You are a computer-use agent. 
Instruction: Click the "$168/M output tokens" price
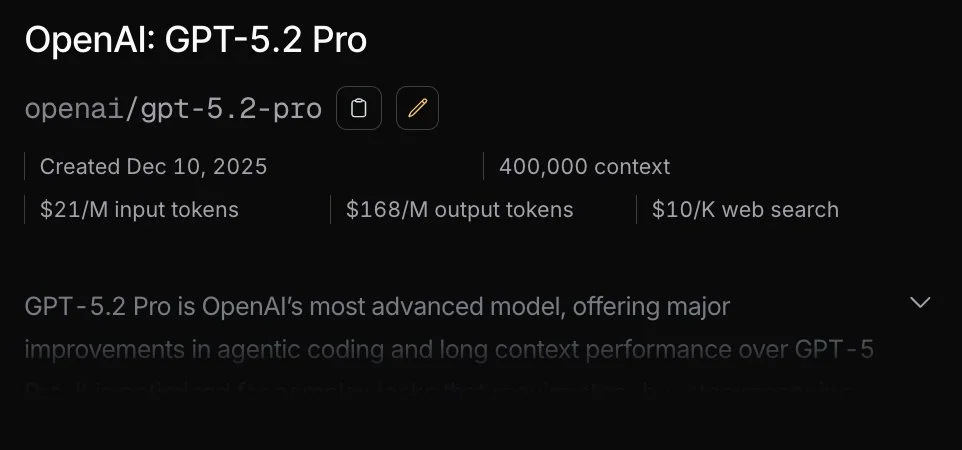[460, 210]
